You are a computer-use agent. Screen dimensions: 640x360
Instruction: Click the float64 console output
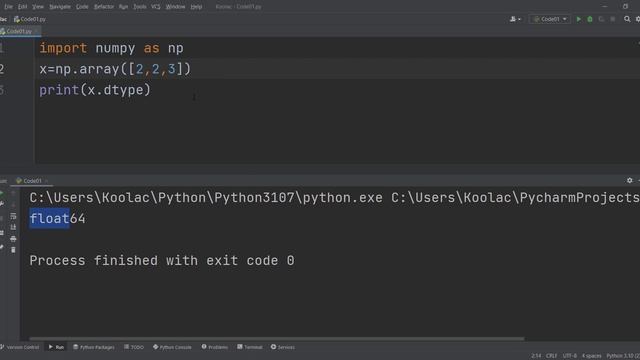58,218
